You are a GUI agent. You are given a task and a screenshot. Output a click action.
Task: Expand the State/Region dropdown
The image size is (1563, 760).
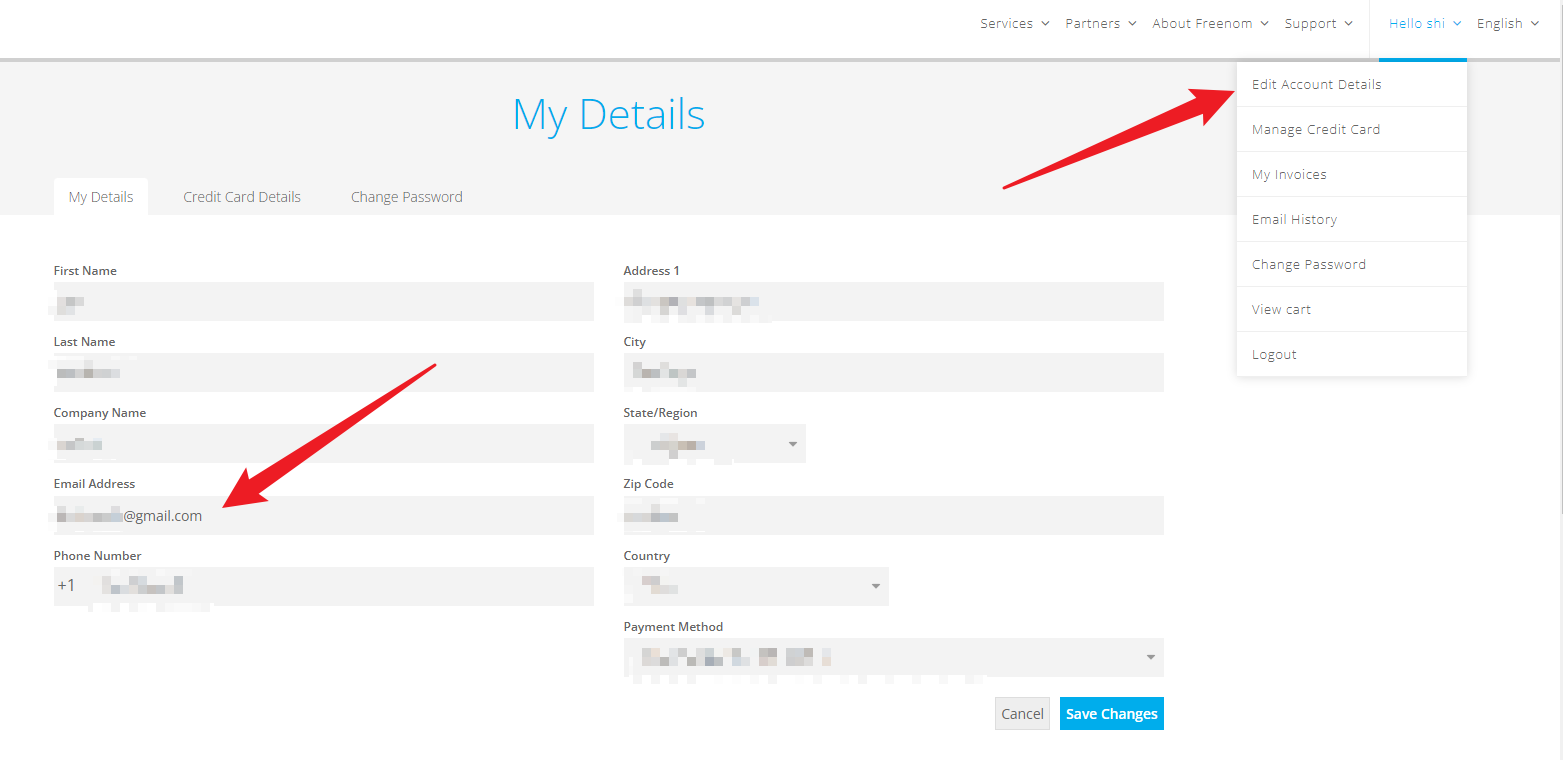[x=714, y=444]
